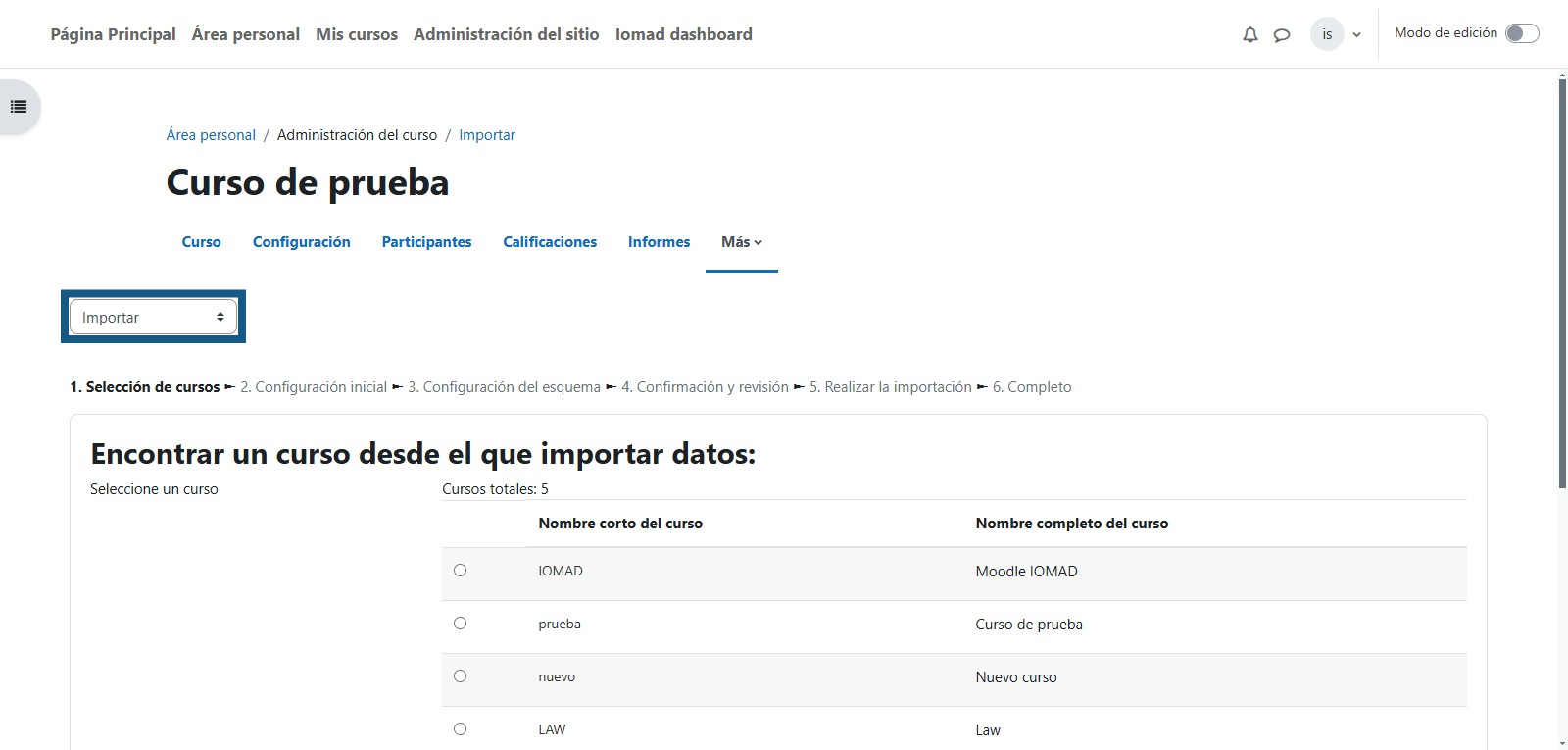1568x750 pixels.
Task: Click the Importar breadcrumb link
Action: tap(487, 135)
